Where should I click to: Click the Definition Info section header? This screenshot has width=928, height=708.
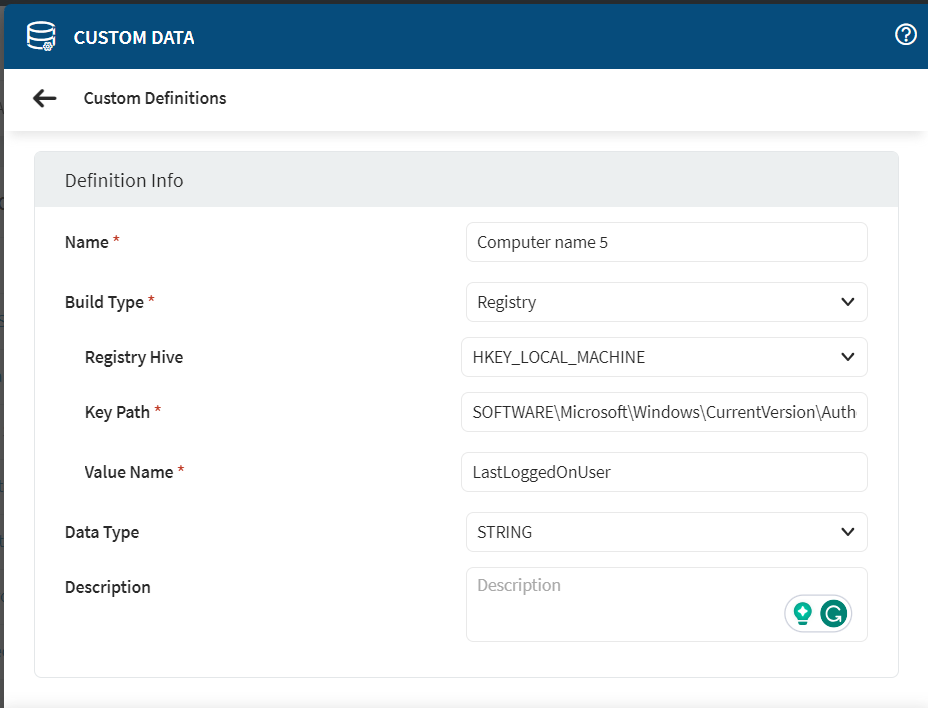(124, 181)
